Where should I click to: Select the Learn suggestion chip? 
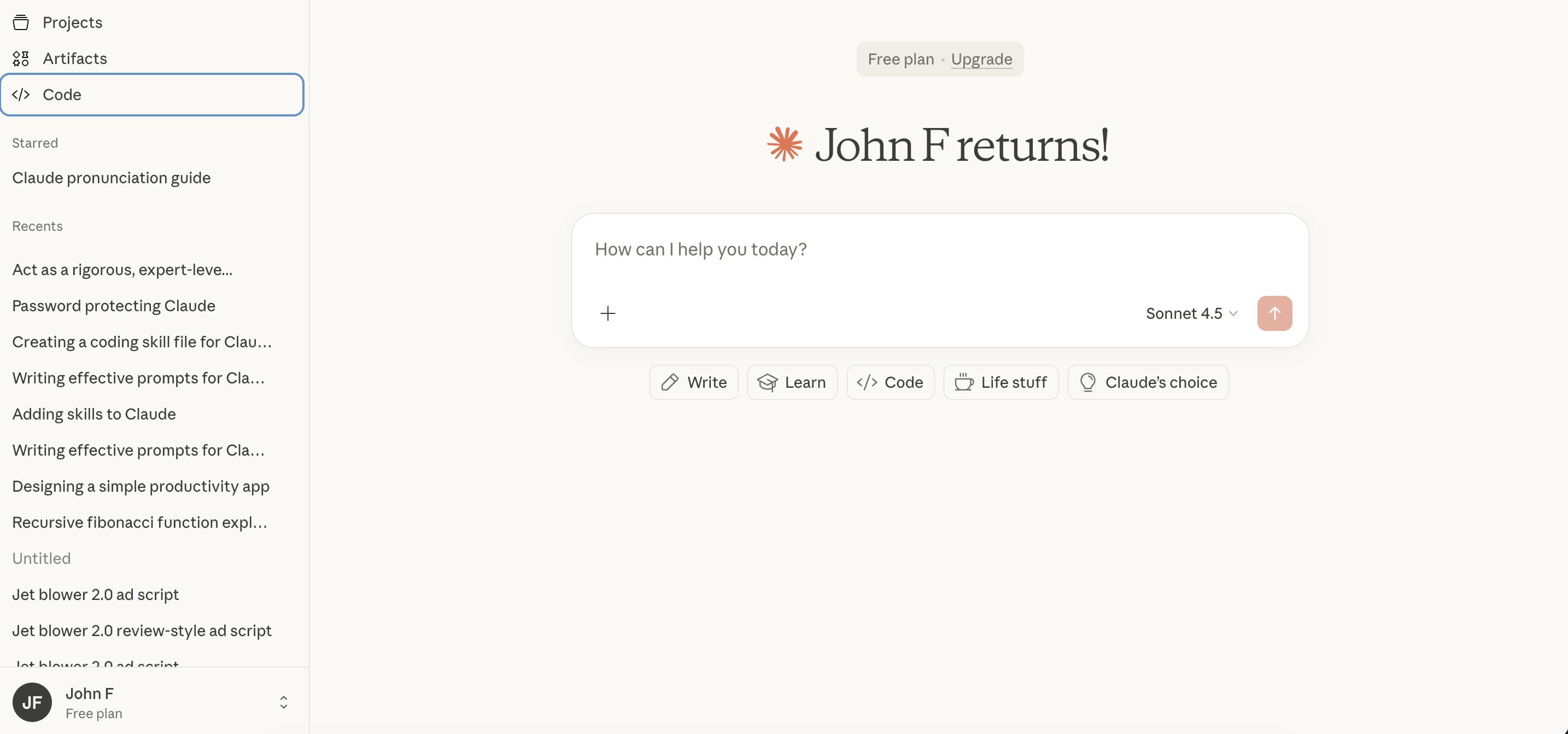[x=792, y=382]
